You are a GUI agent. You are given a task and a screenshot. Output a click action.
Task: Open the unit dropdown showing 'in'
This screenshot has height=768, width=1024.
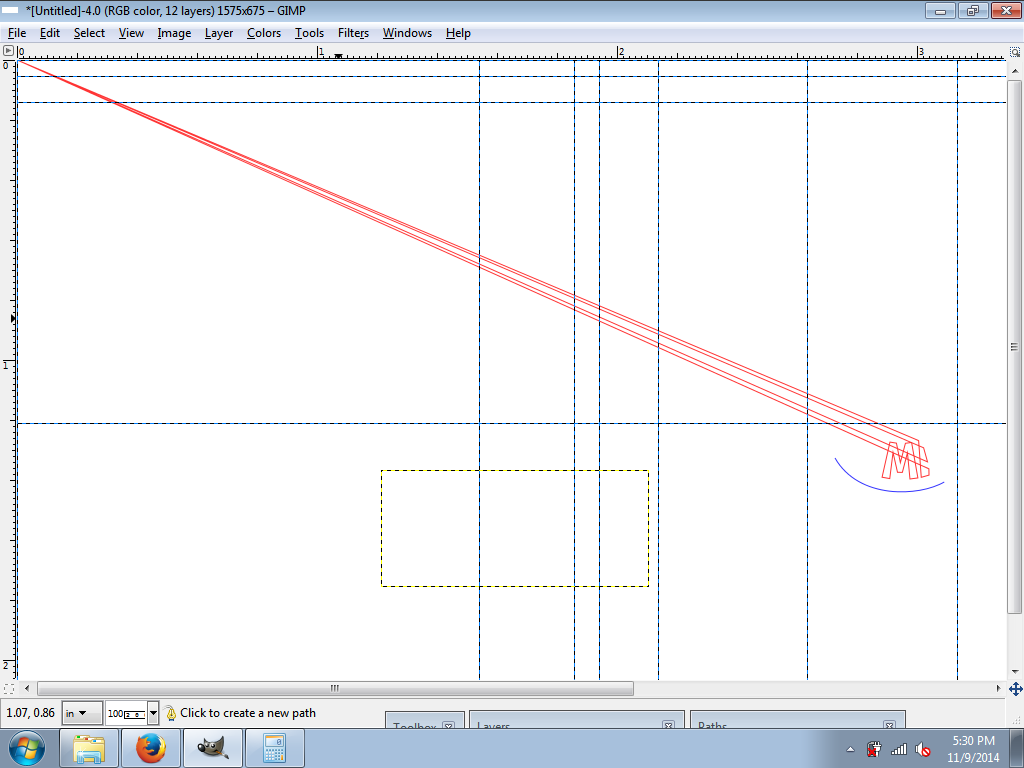click(x=82, y=713)
